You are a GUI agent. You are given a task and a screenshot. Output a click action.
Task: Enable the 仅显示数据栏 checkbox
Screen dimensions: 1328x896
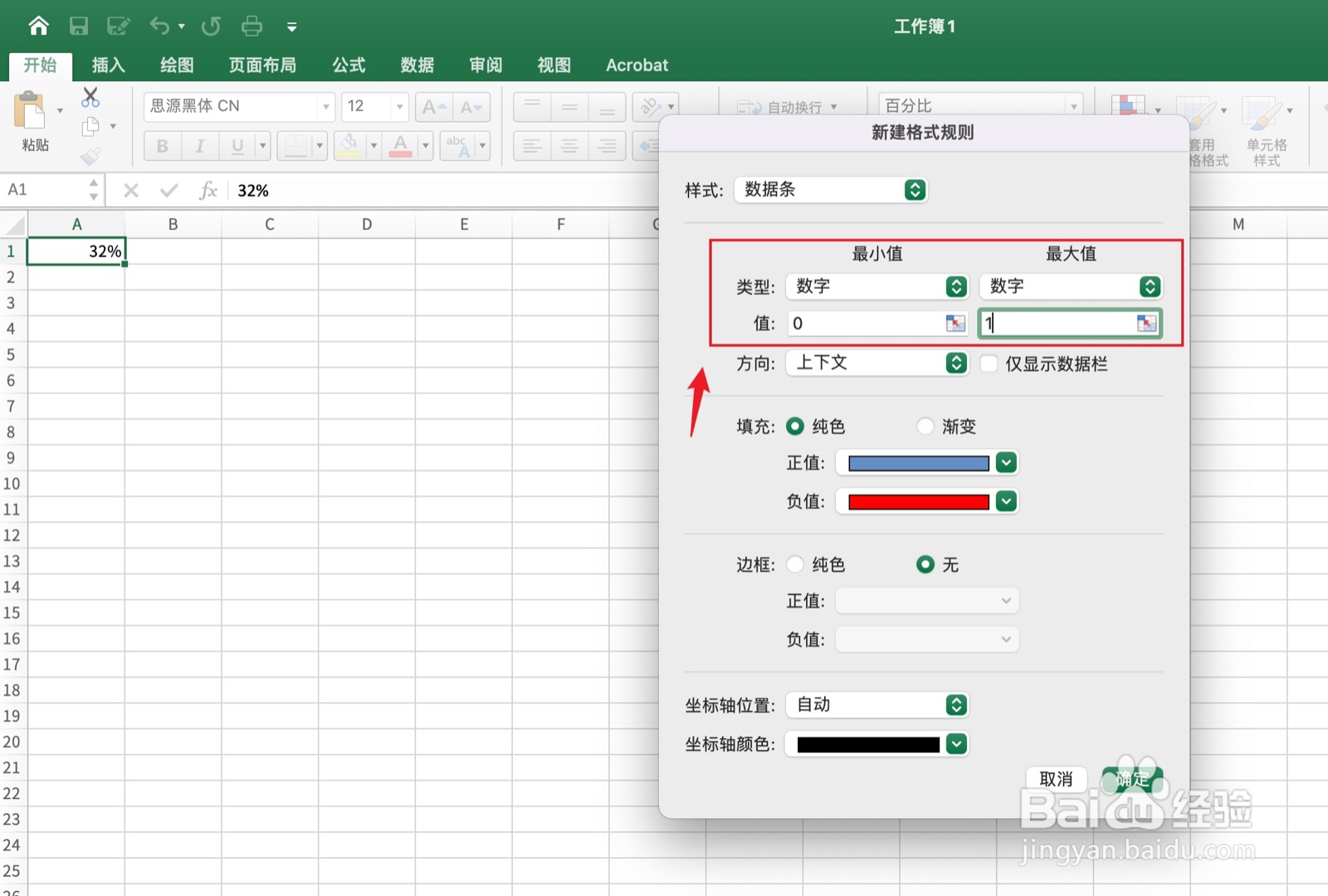(989, 363)
